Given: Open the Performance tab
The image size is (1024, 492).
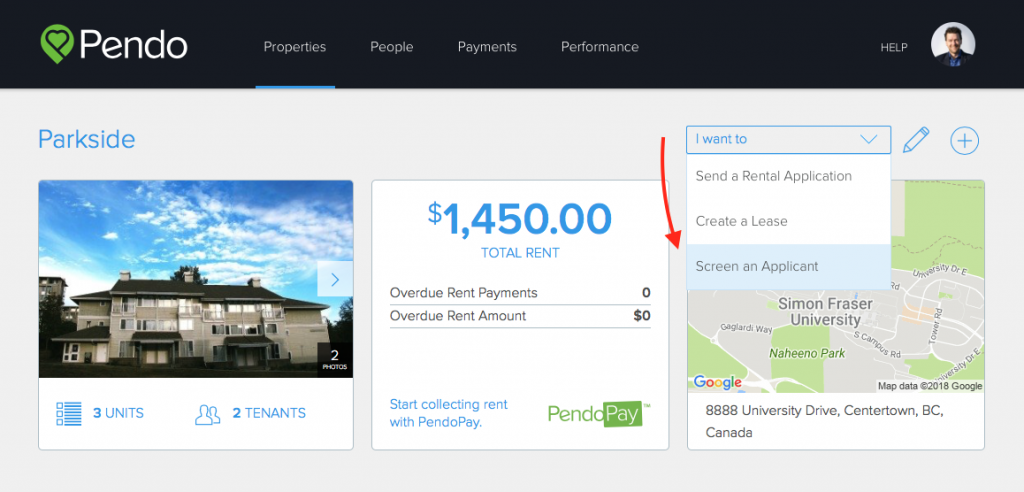Looking at the screenshot, I should click(600, 47).
